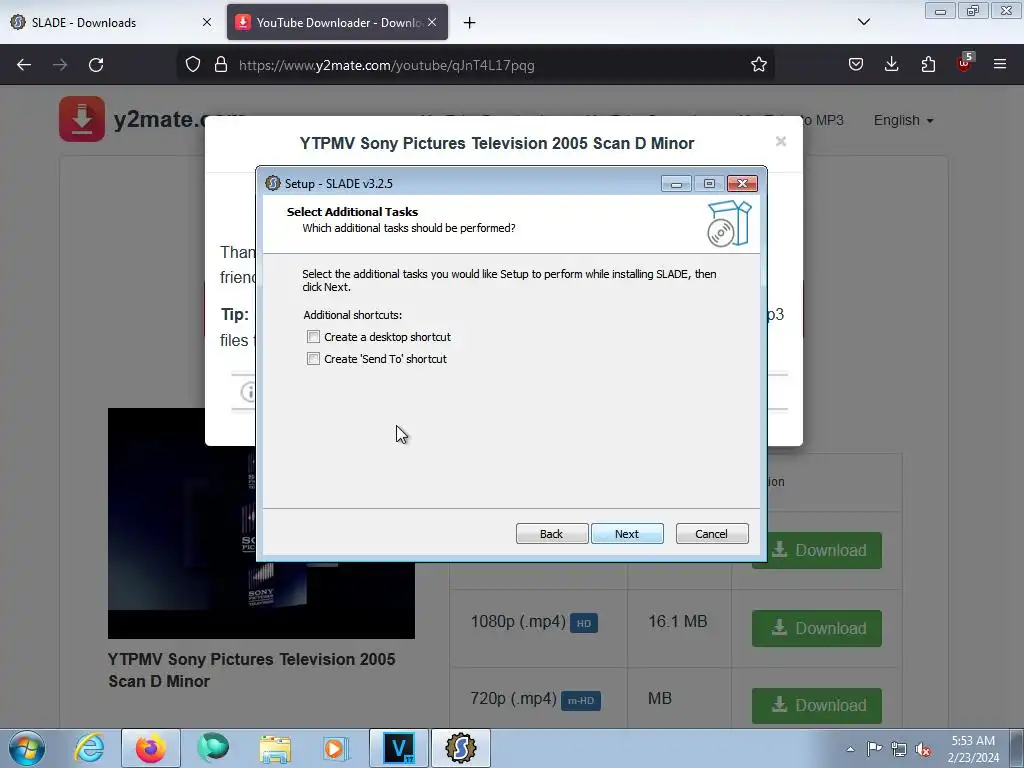The image size is (1024, 768).
Task: Click the video title below thumbnail
Action: coord(251,670)
